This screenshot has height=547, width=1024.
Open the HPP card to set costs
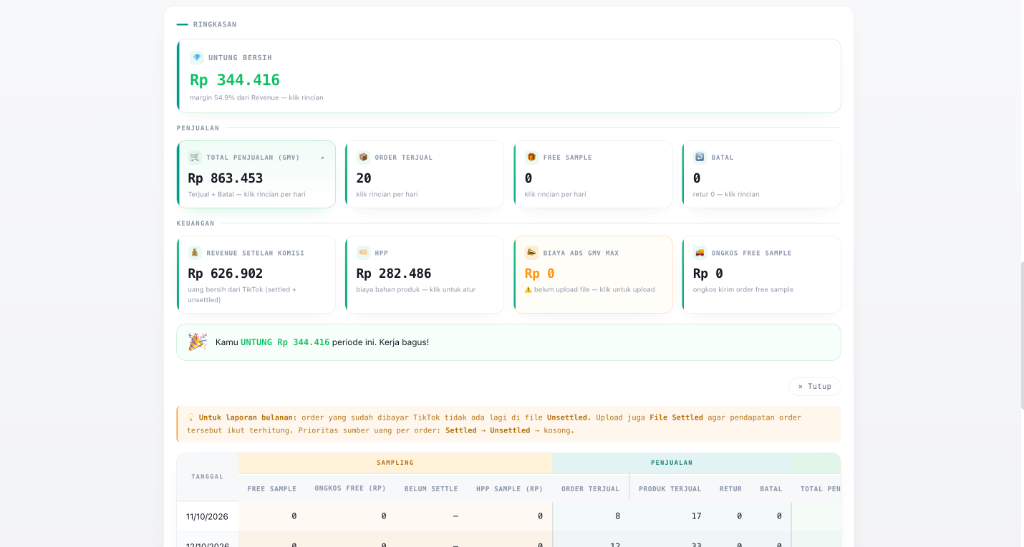(424, 275)
